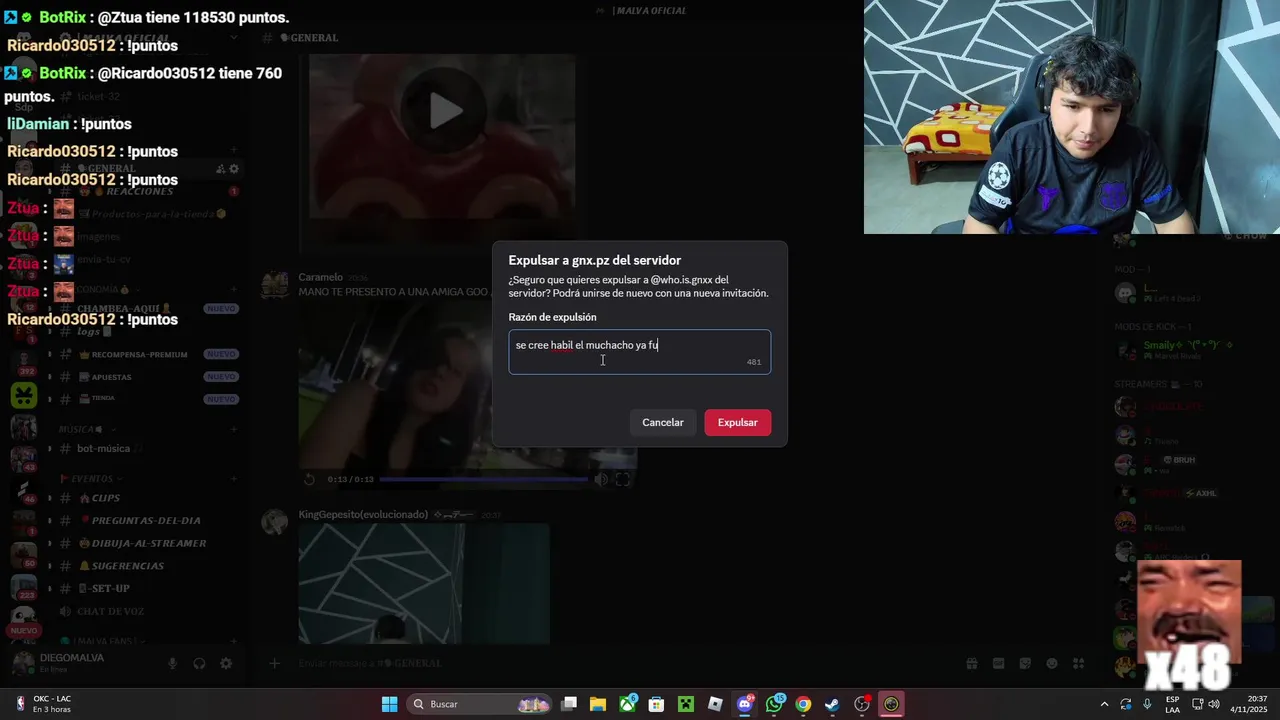Open Discord from the taskbar
The width and height of the screenshot is (1280, 720).
tap(744, 704)
